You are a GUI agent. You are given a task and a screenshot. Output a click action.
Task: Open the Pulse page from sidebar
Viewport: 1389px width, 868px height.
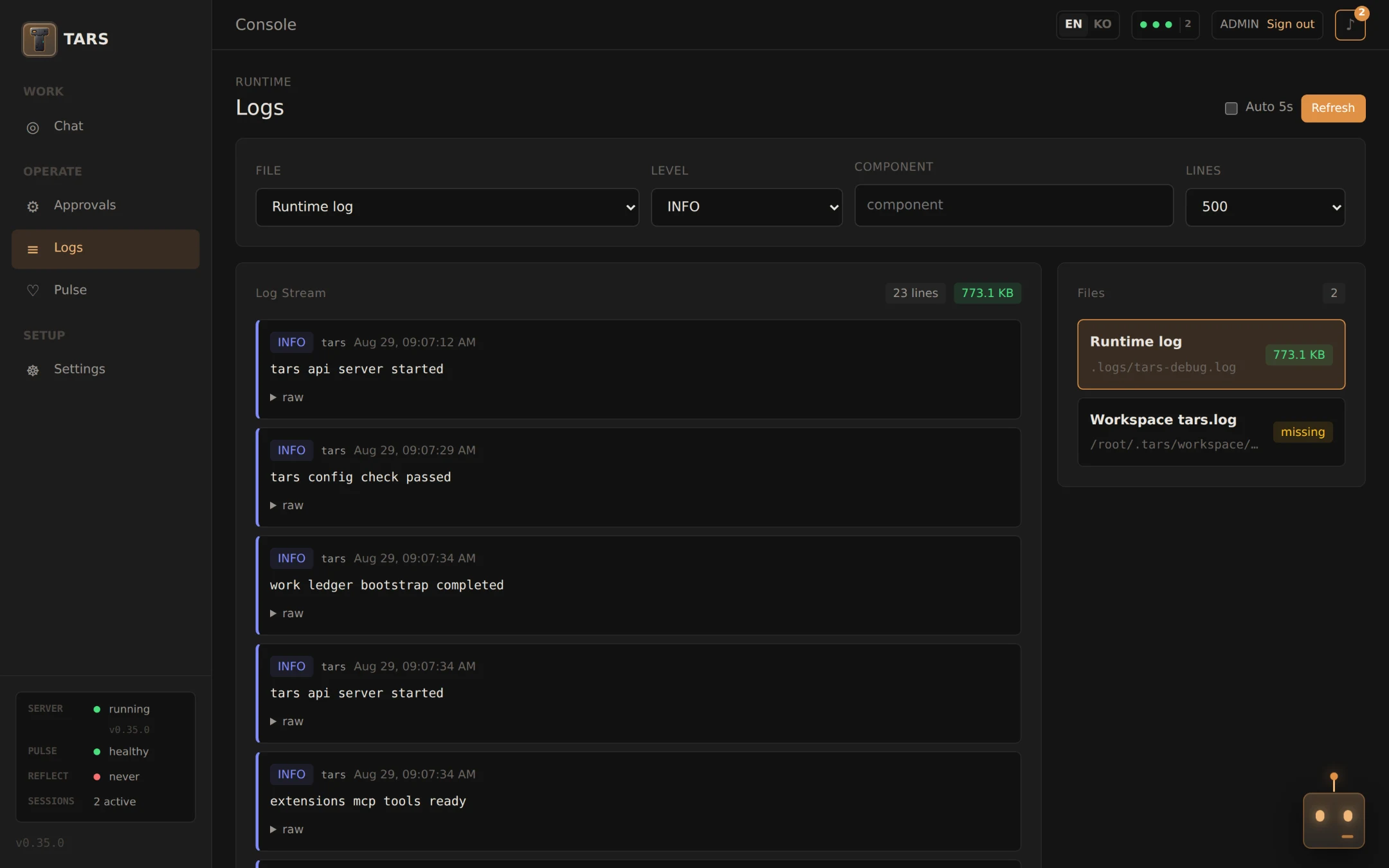click(x=105, y=290)
